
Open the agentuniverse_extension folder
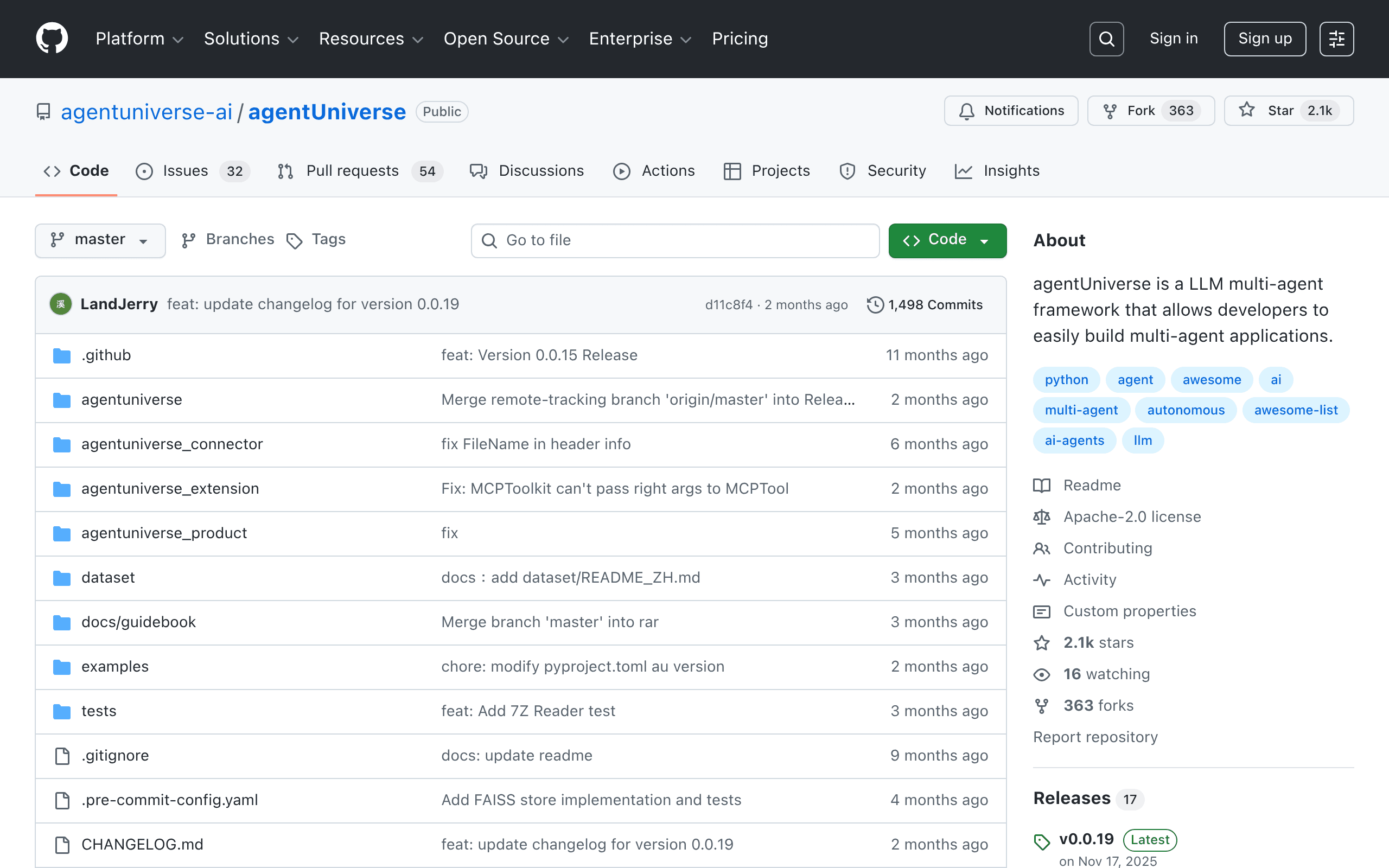[x=170, y=489]
